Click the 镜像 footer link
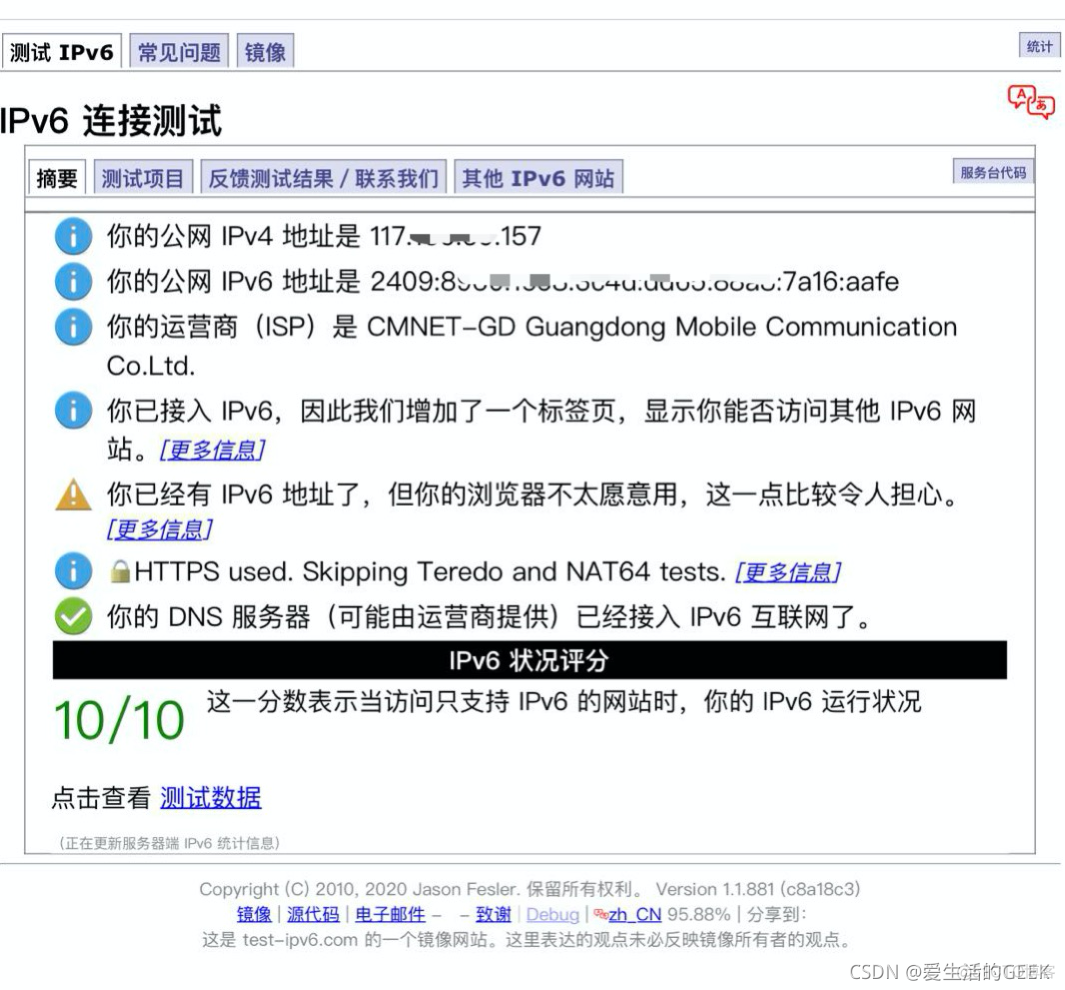This screenshot has height=990, width=1065. coord(254,915)
